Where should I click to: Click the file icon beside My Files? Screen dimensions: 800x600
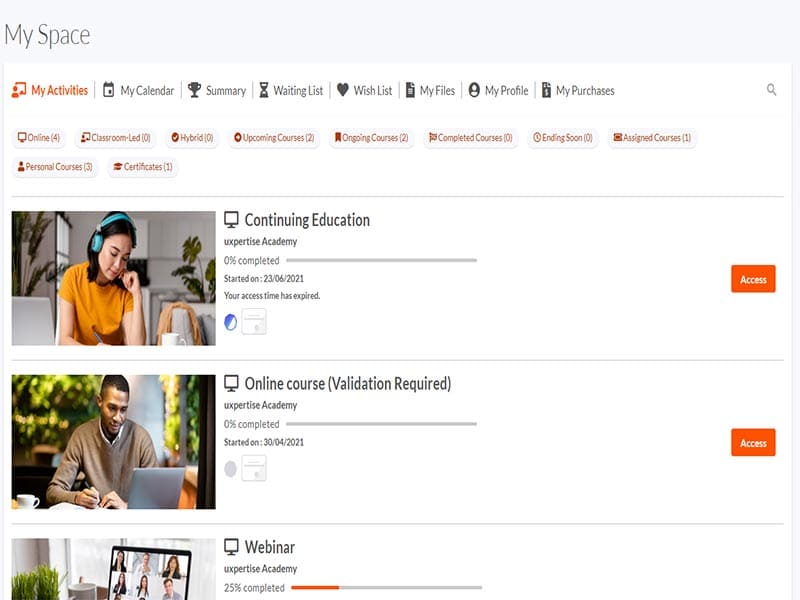[x=410, y=90]
